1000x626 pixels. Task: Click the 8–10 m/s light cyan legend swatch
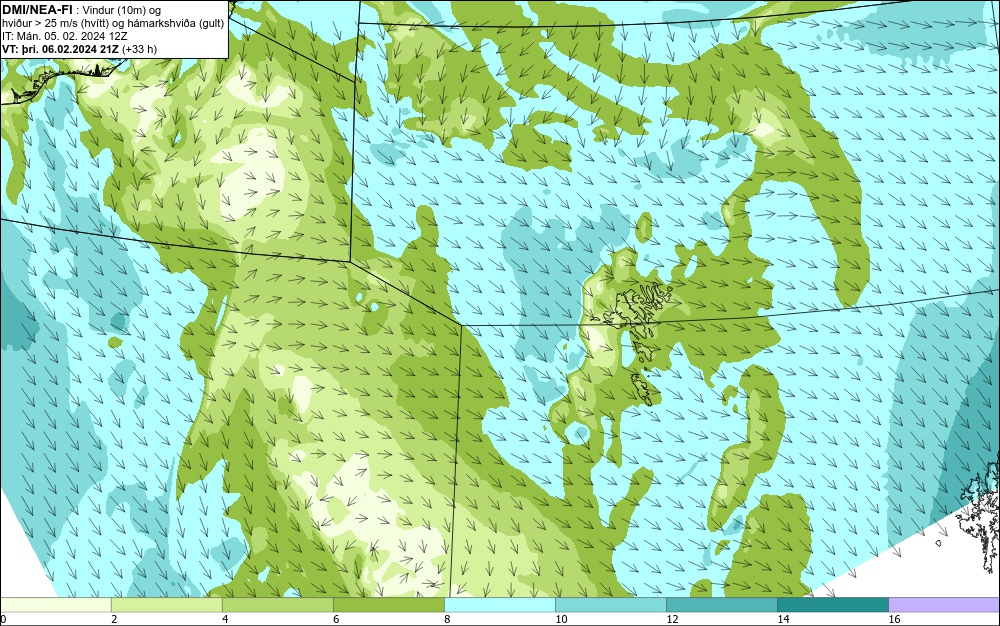coord(499,604)
